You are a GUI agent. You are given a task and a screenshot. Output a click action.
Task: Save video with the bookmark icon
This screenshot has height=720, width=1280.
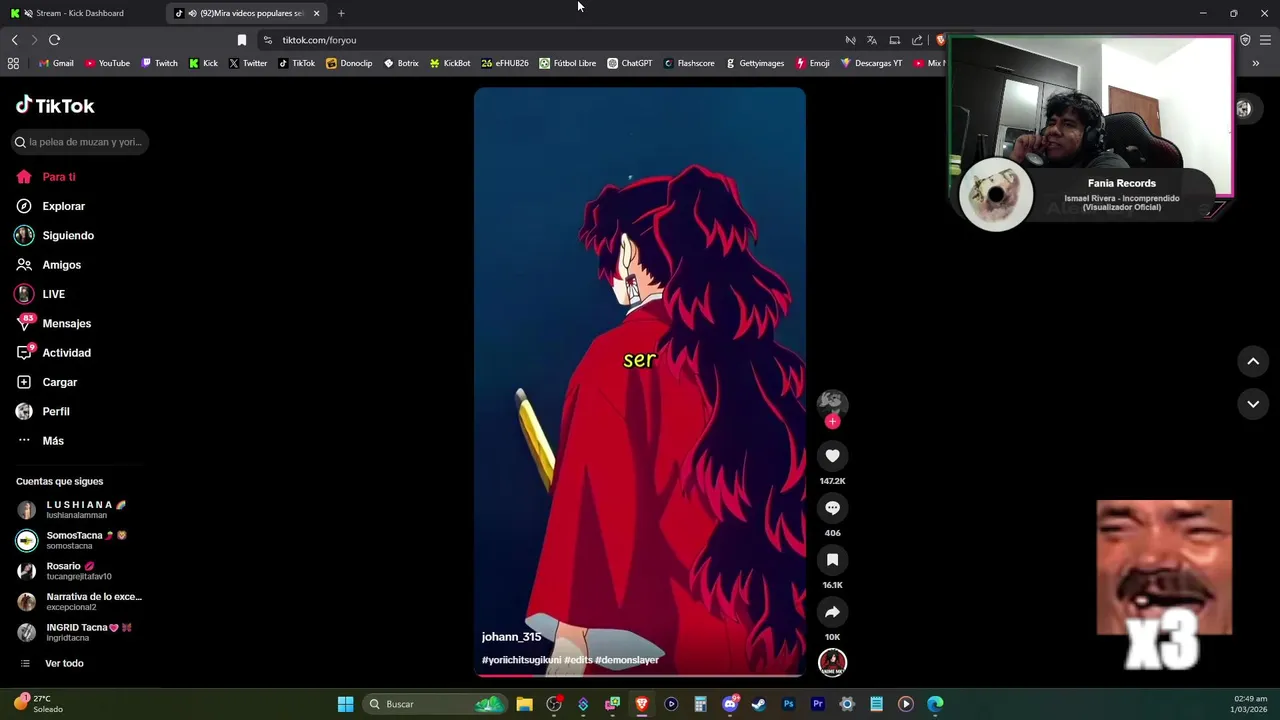pos(832,560)
